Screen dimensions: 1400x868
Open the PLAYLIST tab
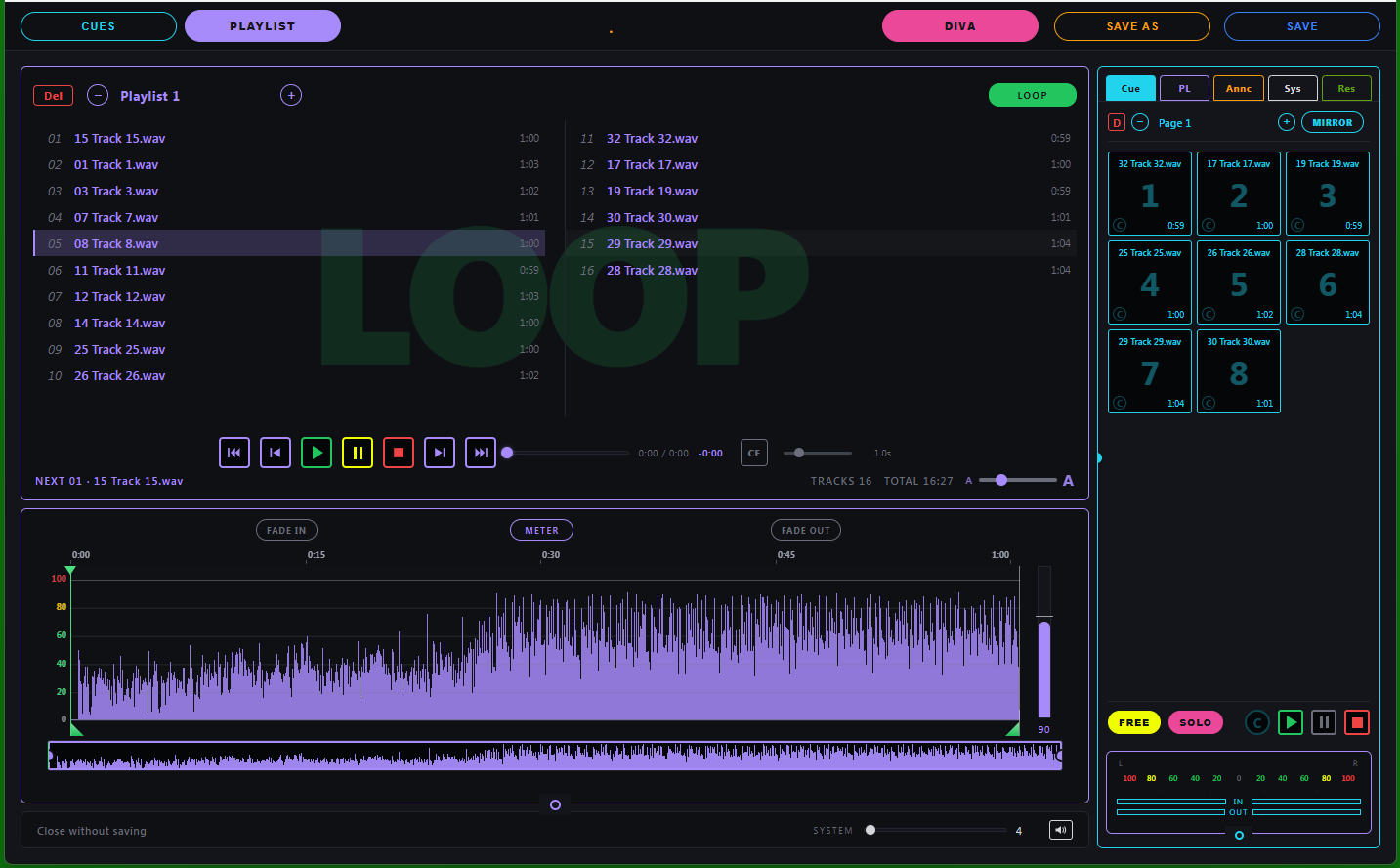tap(263, 26)
